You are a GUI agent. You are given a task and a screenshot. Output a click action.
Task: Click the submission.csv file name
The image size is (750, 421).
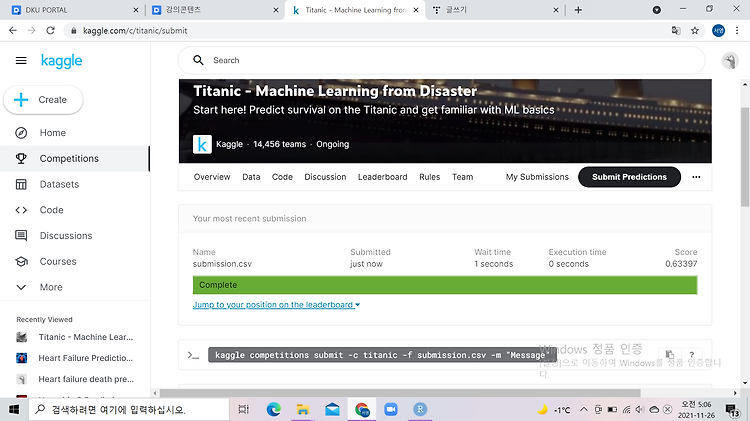click(x=222, y=264)
